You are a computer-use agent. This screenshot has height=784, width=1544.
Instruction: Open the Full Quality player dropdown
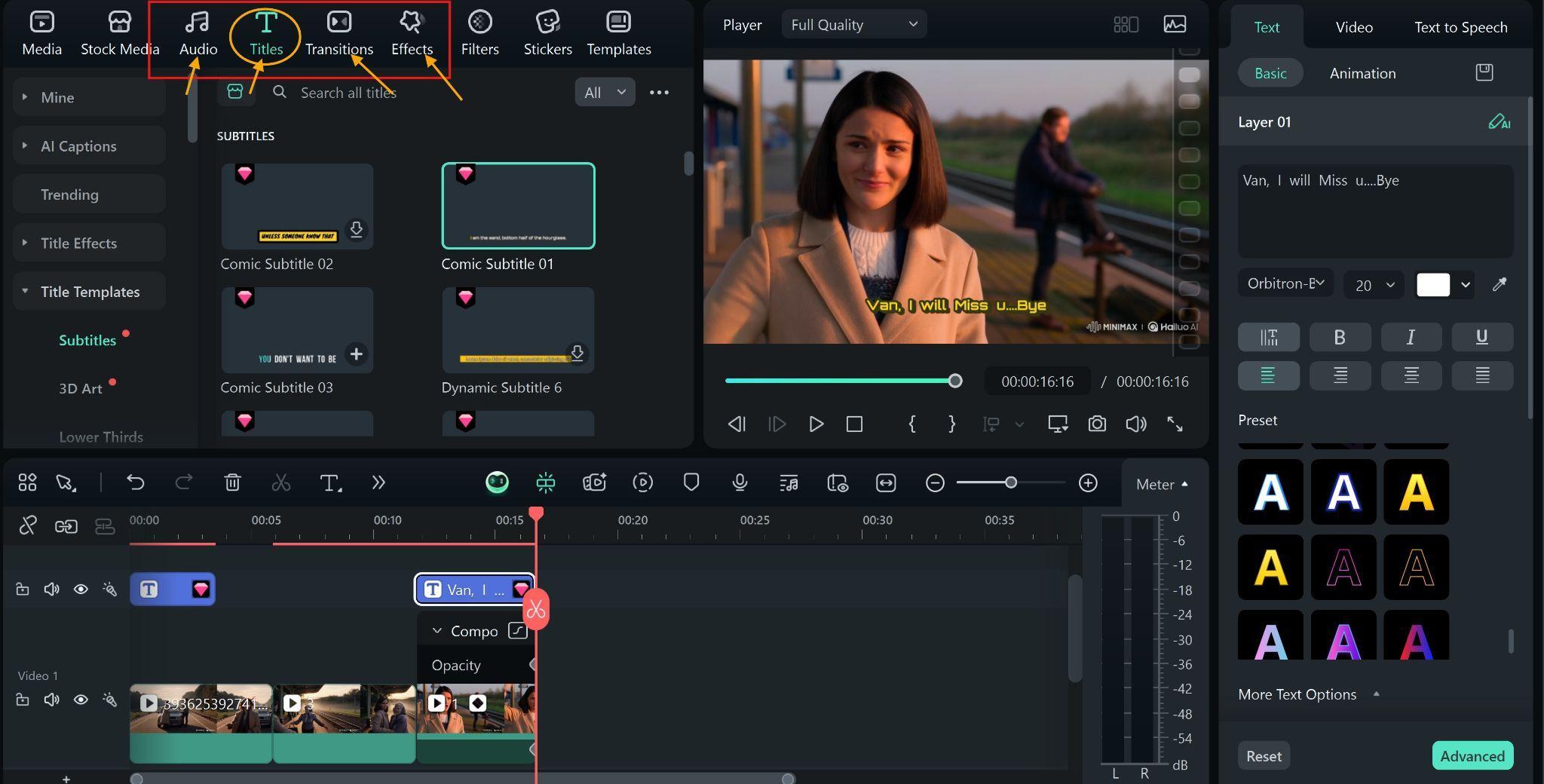(853, 24)
